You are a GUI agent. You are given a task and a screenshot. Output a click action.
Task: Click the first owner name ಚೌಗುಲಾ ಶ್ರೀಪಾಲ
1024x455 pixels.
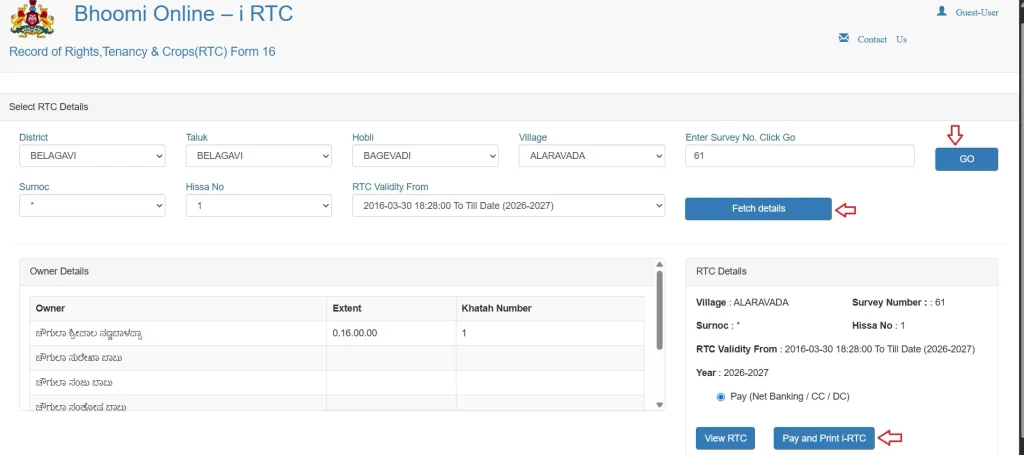point(89,334)
